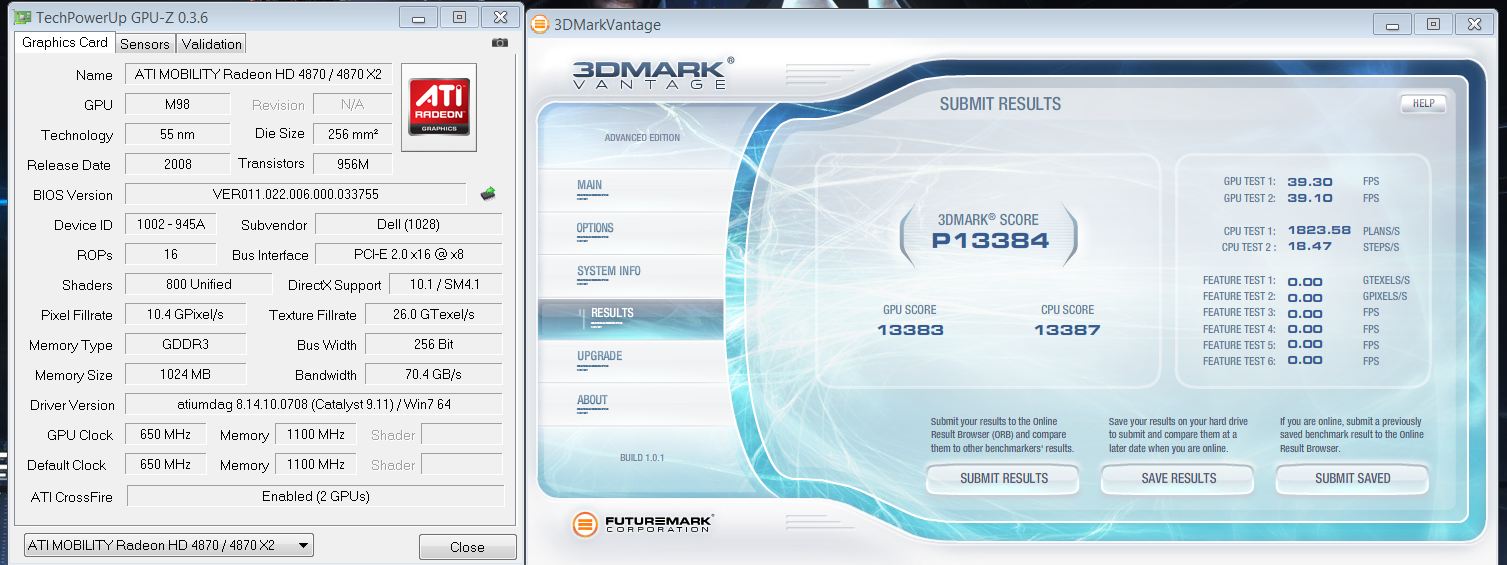Viewport: 1507px width, 565px height.
Task: Click the CPU TEST 1 value 1823.58
Action: 1319,230
